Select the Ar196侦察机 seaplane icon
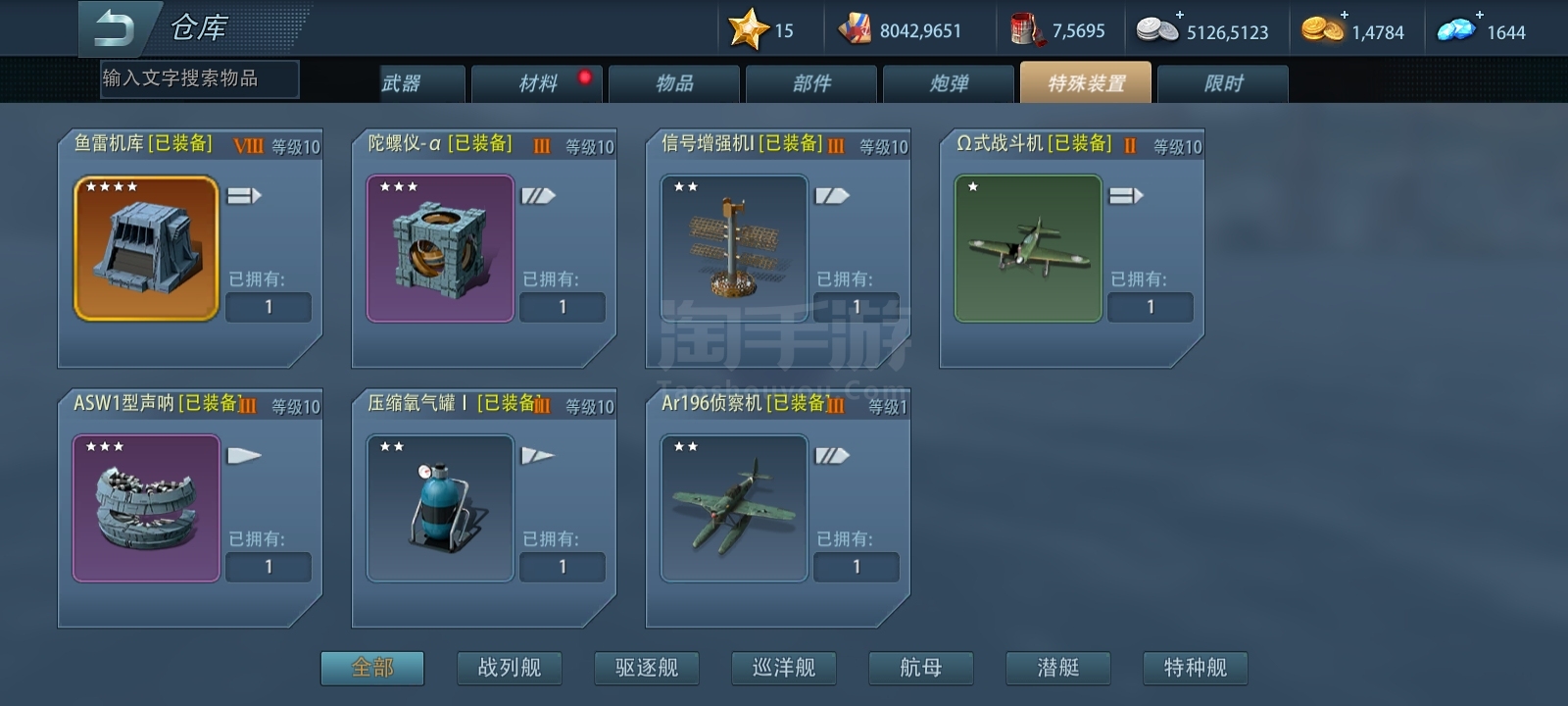 [734, 508]
